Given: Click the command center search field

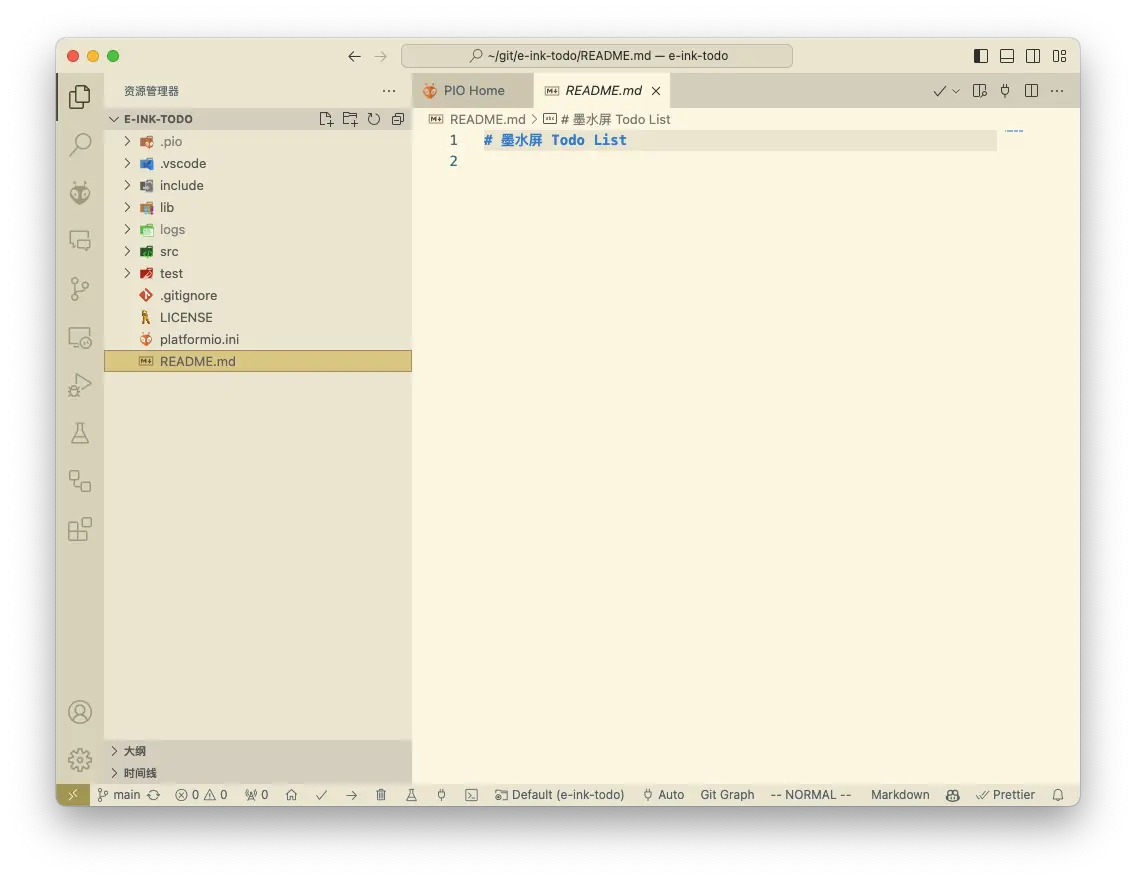Looking at the screenshot, I should (597, 56).
